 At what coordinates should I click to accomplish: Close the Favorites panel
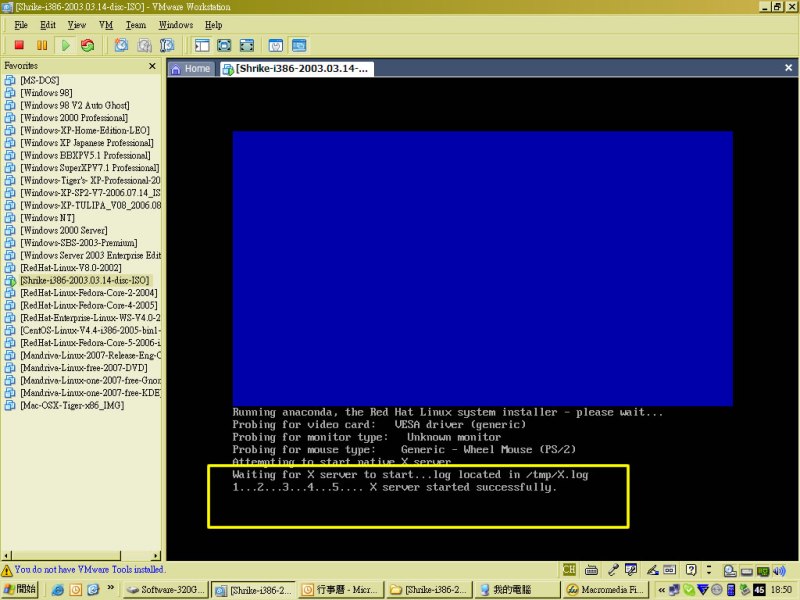(152, 66)
